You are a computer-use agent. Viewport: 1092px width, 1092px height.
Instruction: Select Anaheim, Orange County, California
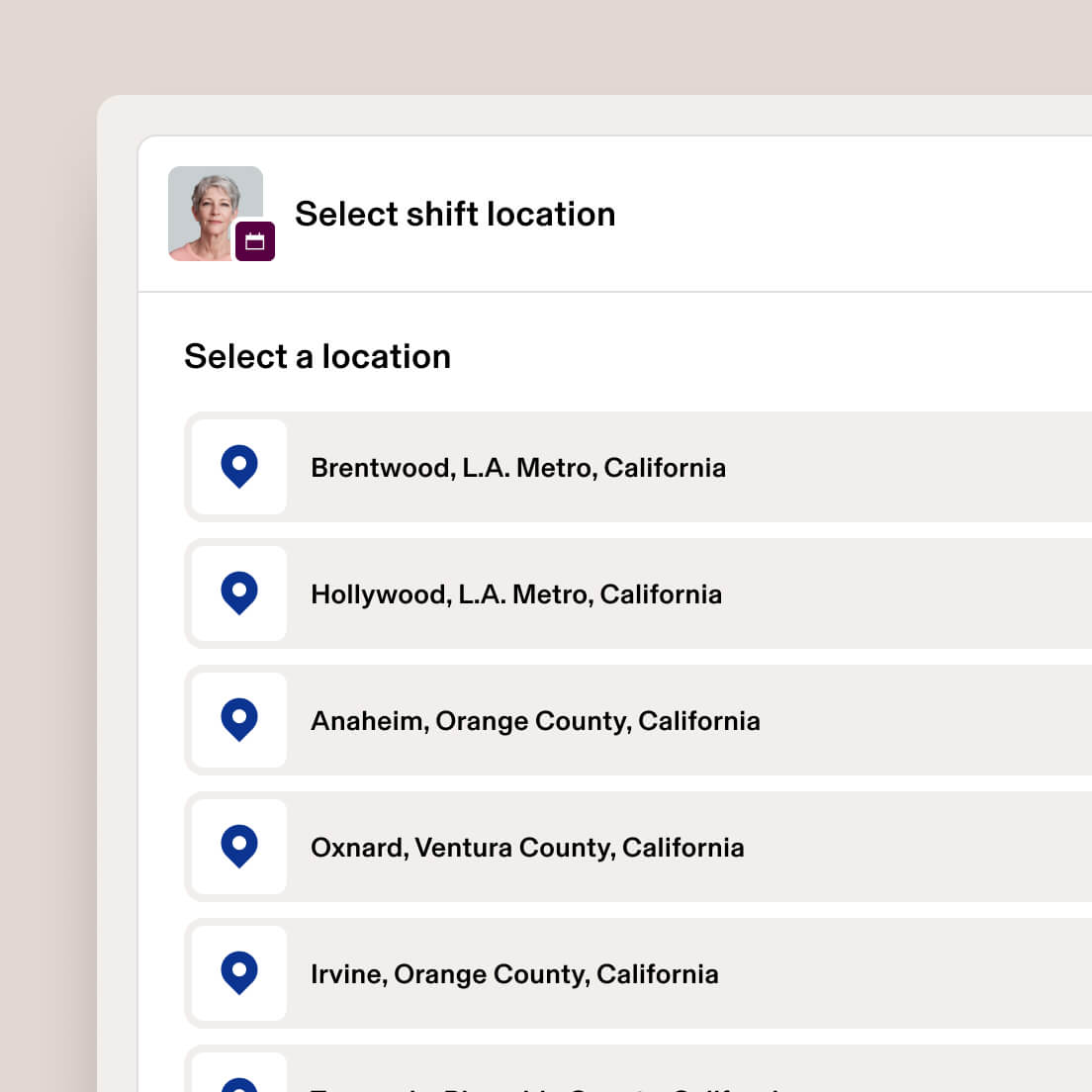coord(535,720)
